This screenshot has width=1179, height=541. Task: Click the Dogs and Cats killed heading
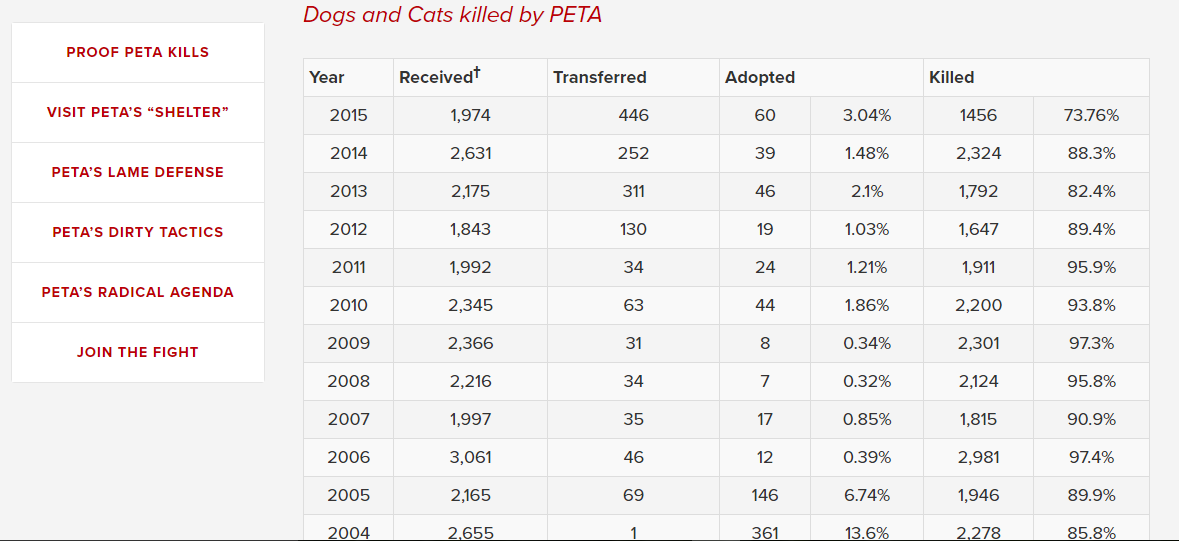point(452,15)
